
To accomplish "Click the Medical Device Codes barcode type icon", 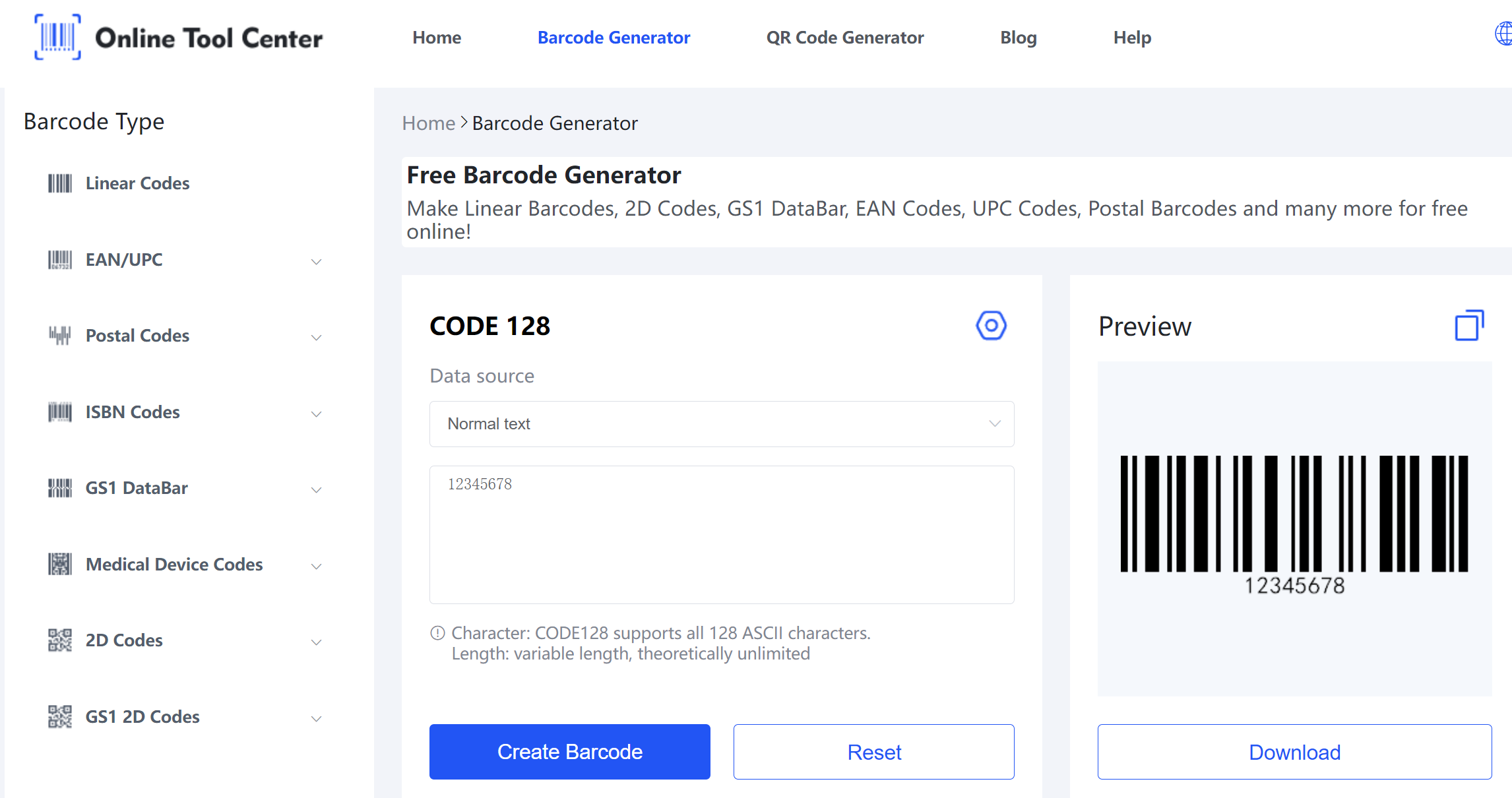I will tap(57, 565).
